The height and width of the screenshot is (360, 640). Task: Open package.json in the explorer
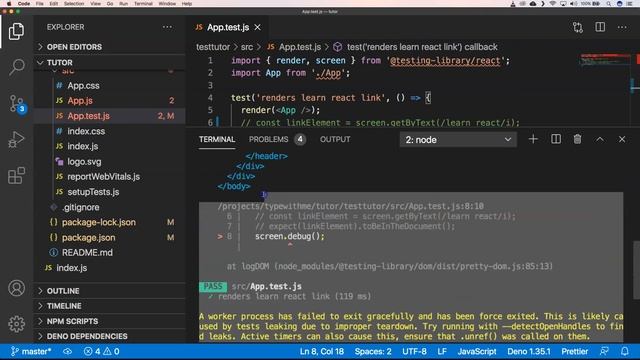[109, 238]
